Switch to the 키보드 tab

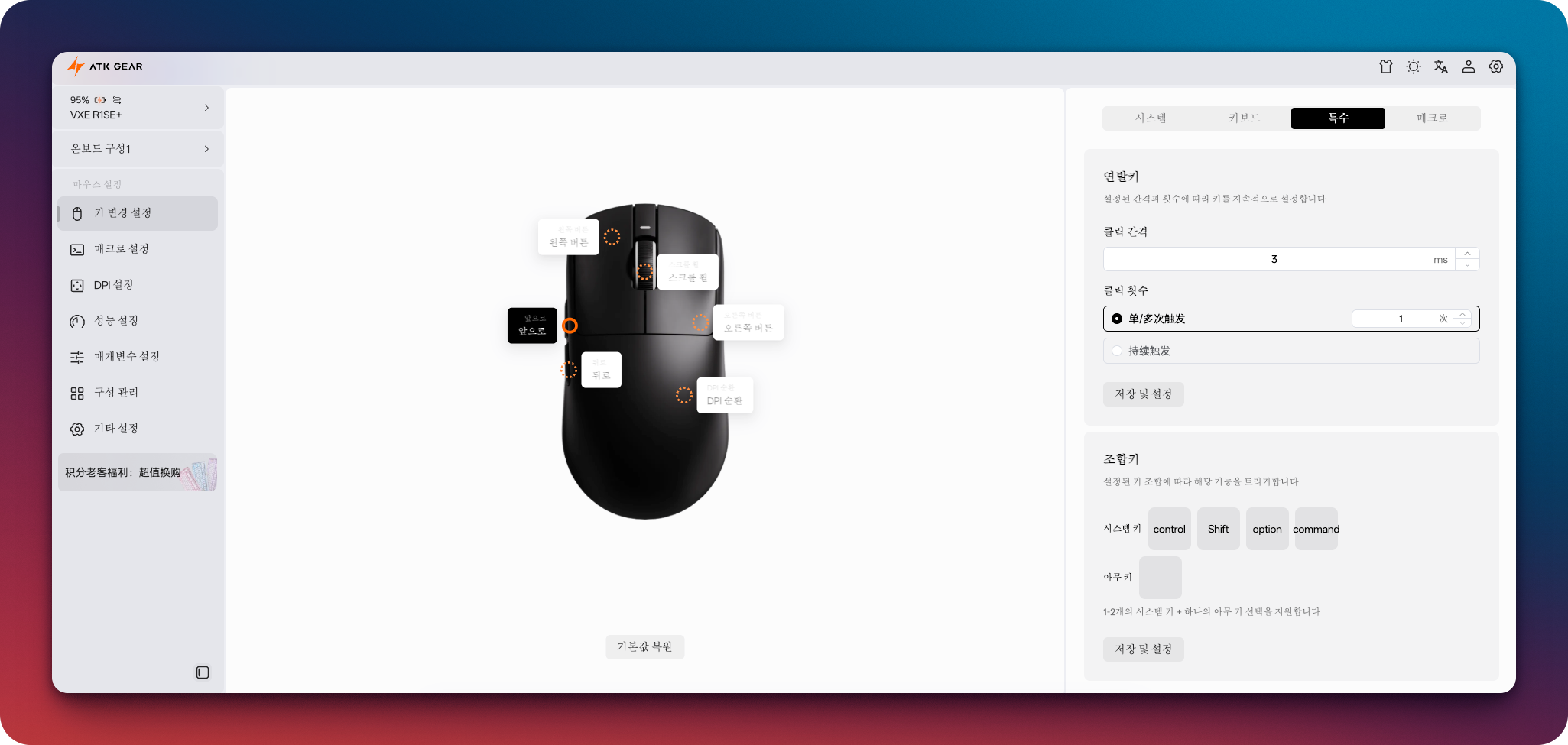[1244, 118]
